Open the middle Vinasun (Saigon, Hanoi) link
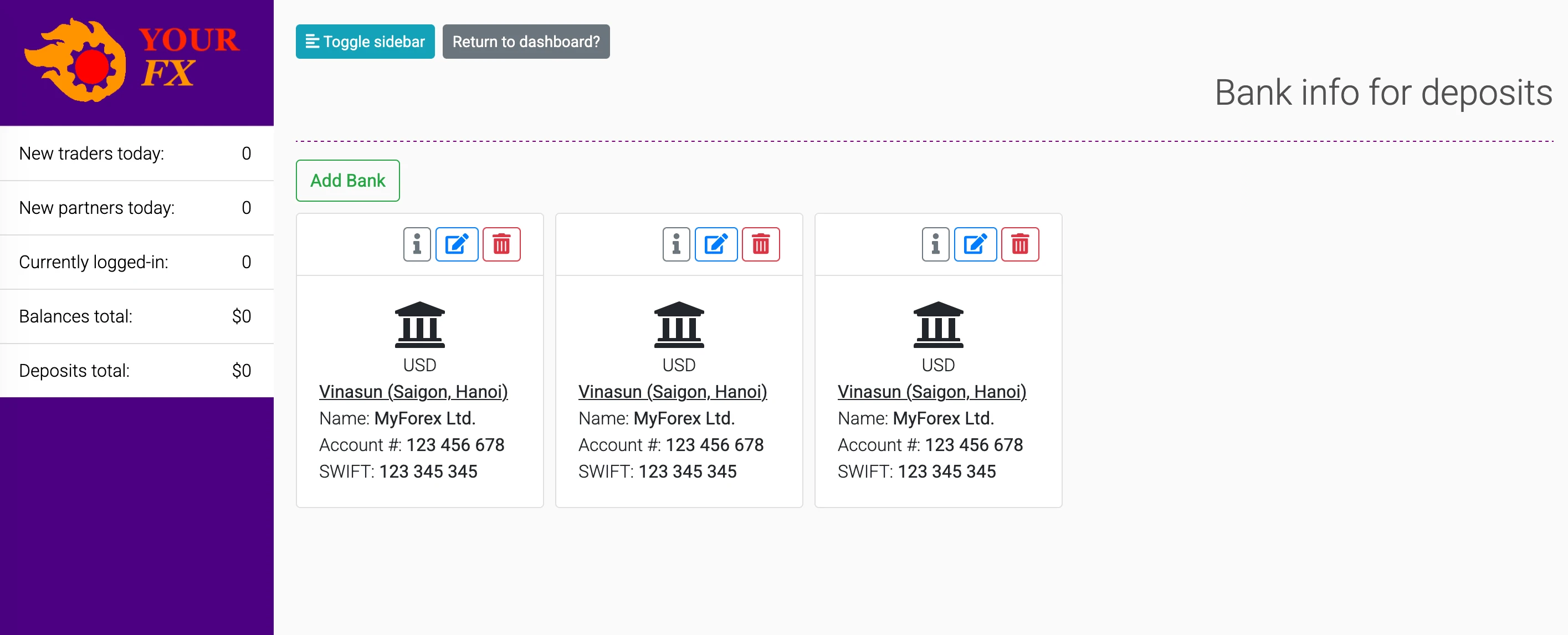1568x635 pixels. point(672,391)
